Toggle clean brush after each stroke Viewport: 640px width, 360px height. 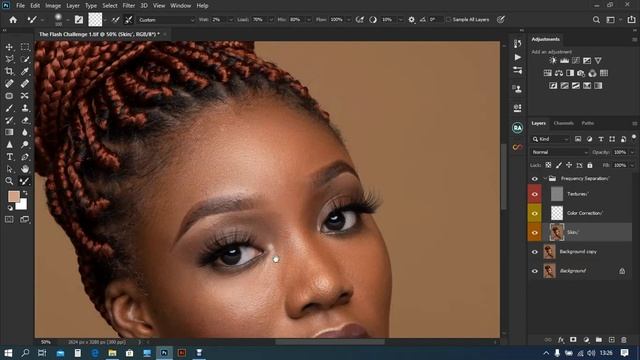coord(129,20)
